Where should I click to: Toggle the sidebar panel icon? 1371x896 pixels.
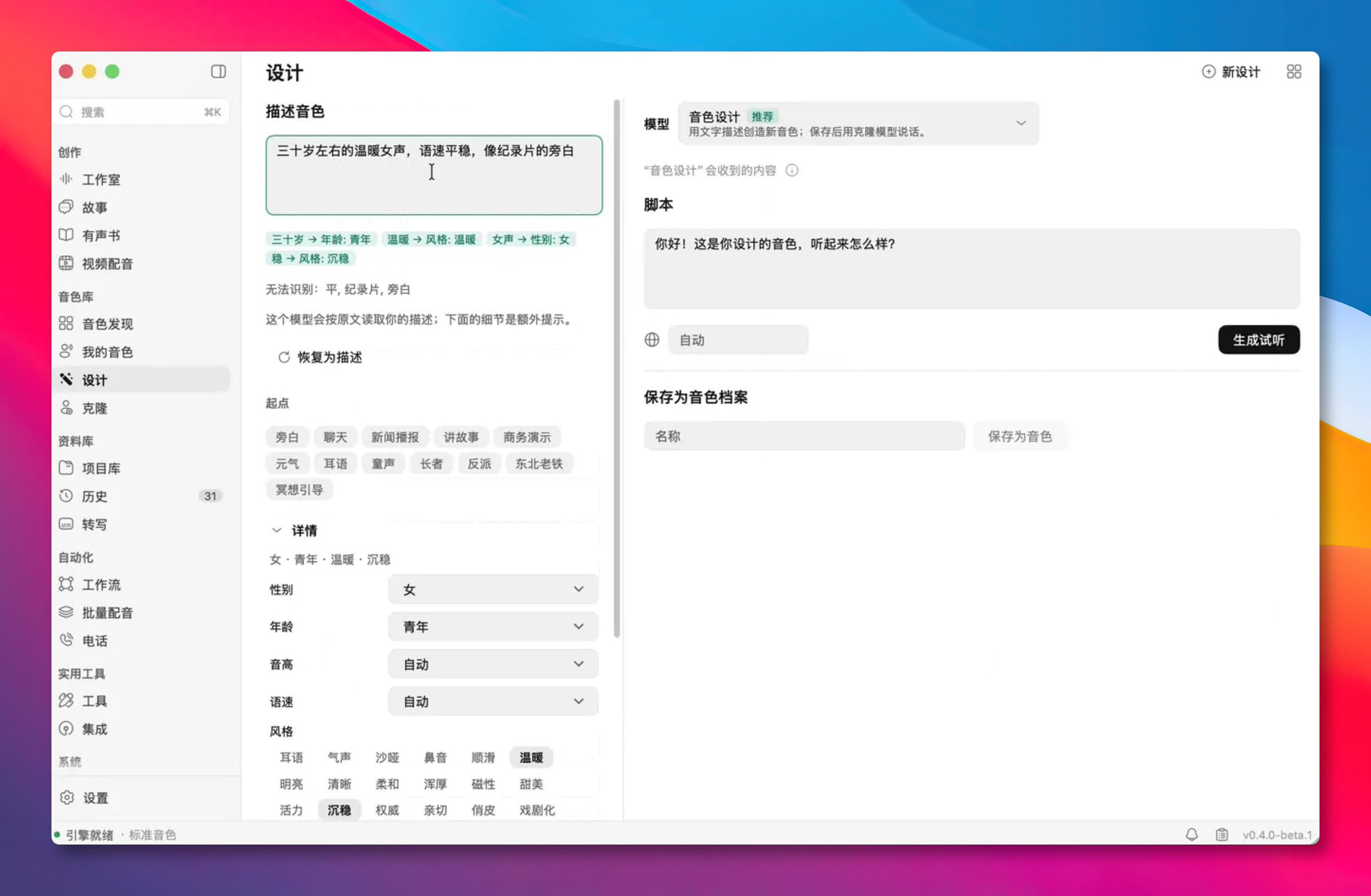[x=218, y=72]
